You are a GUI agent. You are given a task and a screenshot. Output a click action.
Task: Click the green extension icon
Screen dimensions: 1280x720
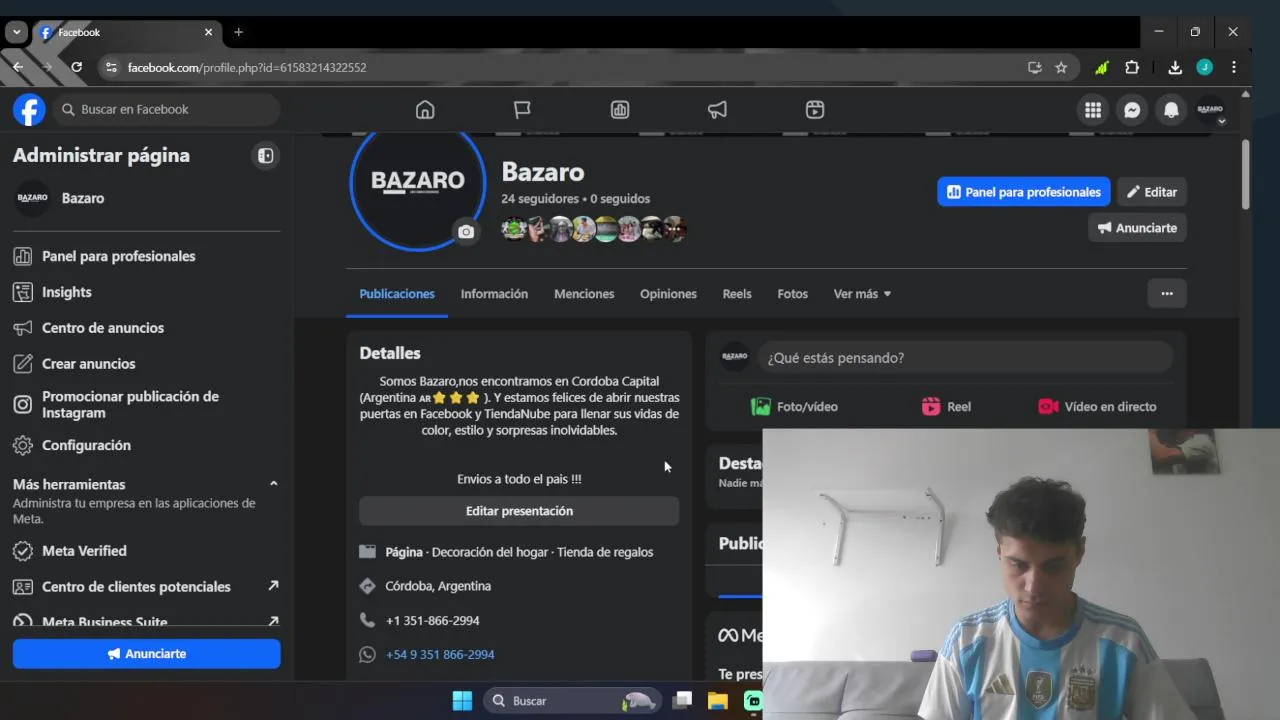pos(1101,67)
